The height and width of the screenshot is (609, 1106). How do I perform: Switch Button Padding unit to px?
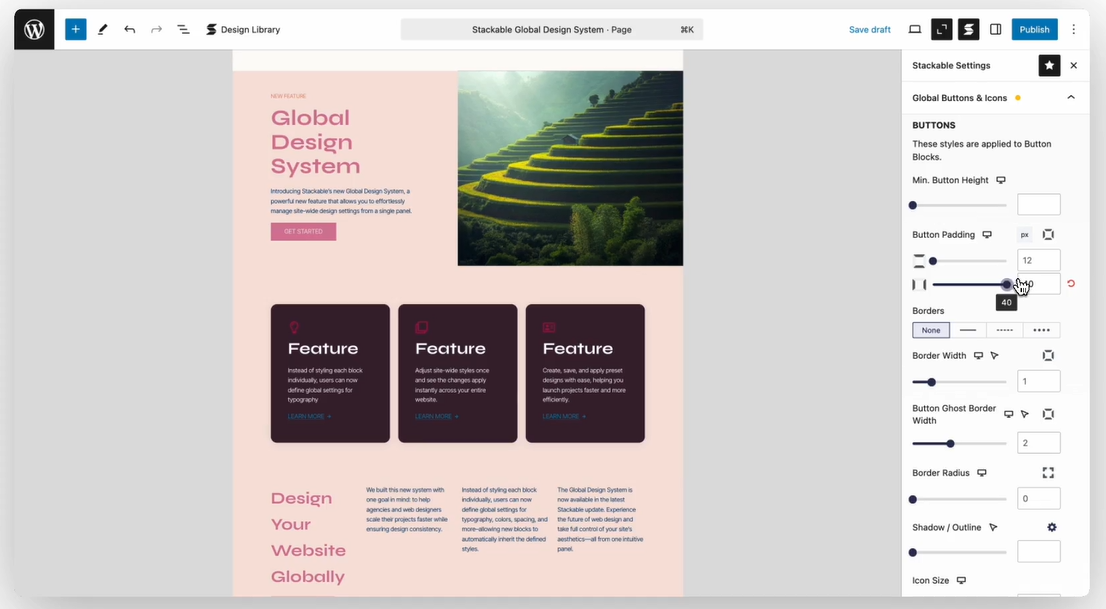tap(1023, 234)
